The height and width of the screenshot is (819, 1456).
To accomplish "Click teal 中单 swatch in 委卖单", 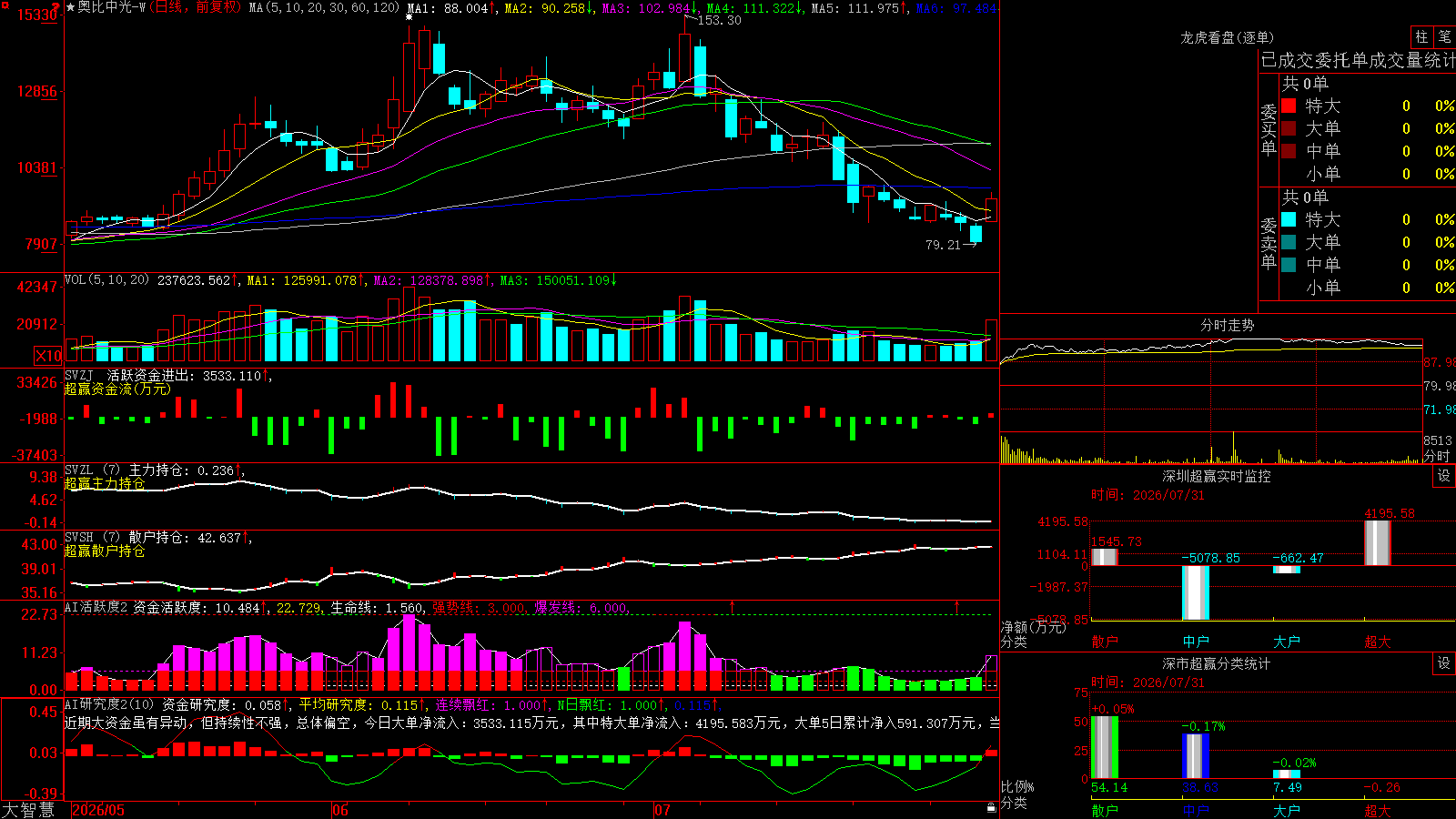I will [1289, 265].
